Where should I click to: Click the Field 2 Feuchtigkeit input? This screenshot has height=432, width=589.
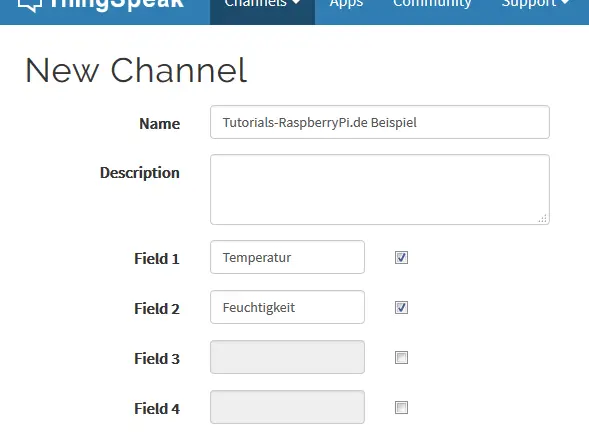click(x=287, y=307)
